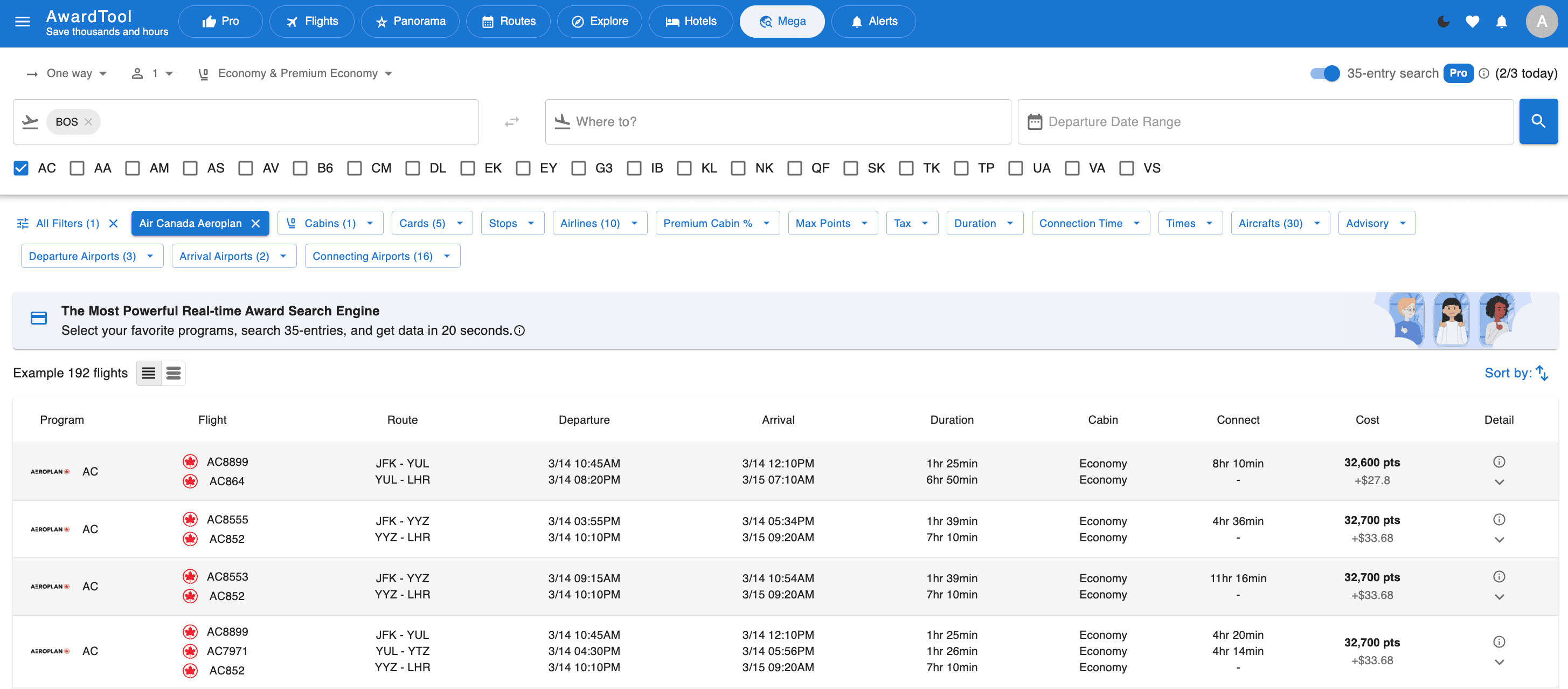Remove Air Canada Aeroplan filter chip

[x=255, y=224]
